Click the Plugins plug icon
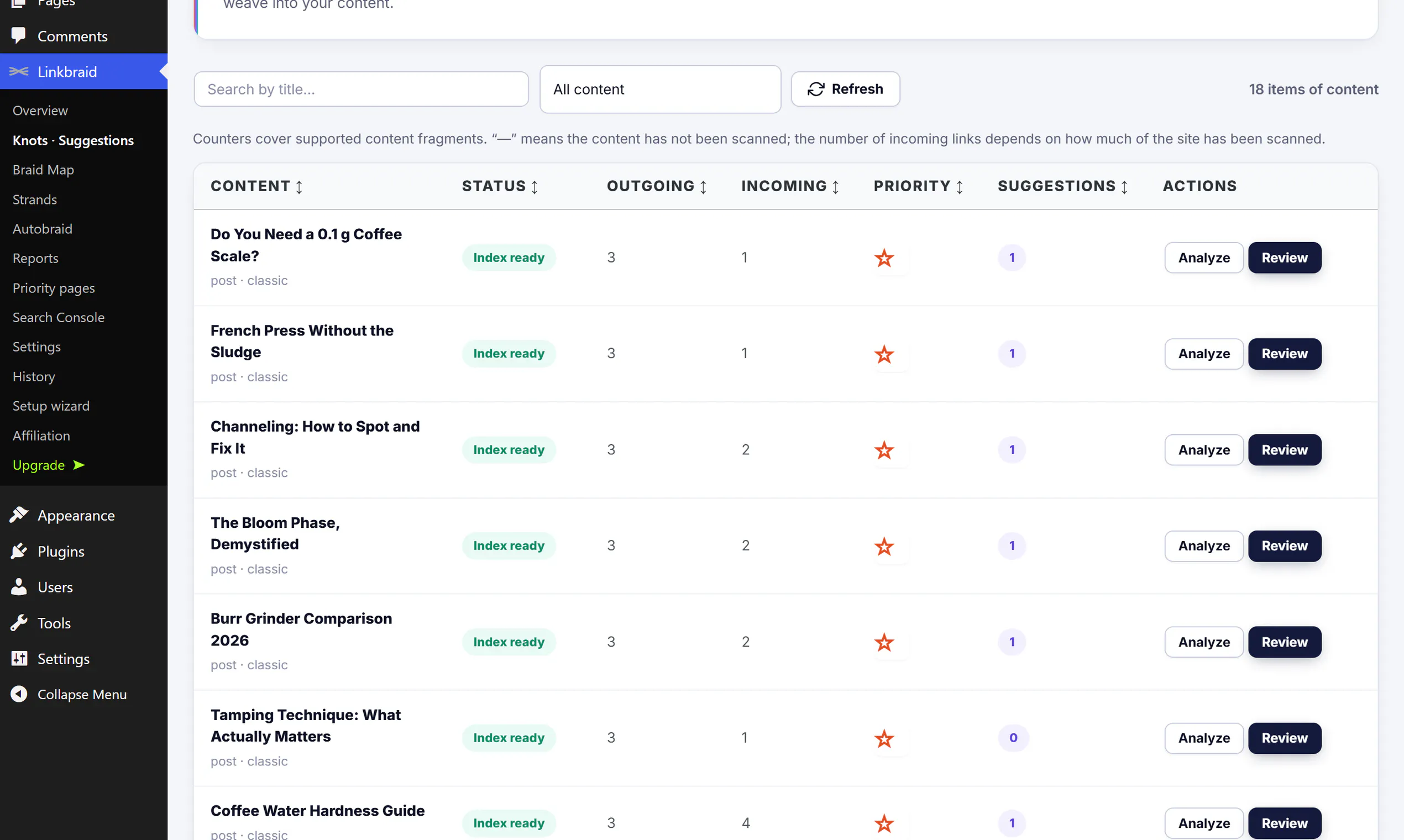The image size is (1404, 840). tap(19, 552)
